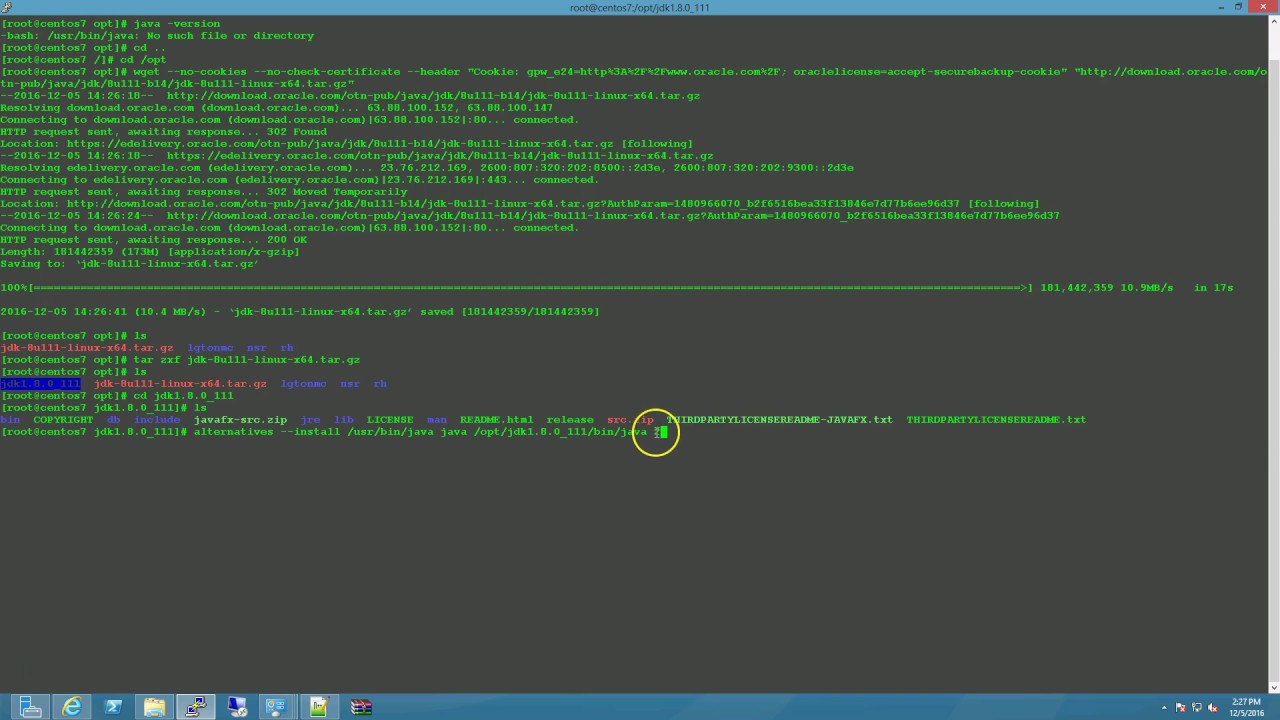
Task: Click LICENSE in the file listing
Action: coord(390,420)
